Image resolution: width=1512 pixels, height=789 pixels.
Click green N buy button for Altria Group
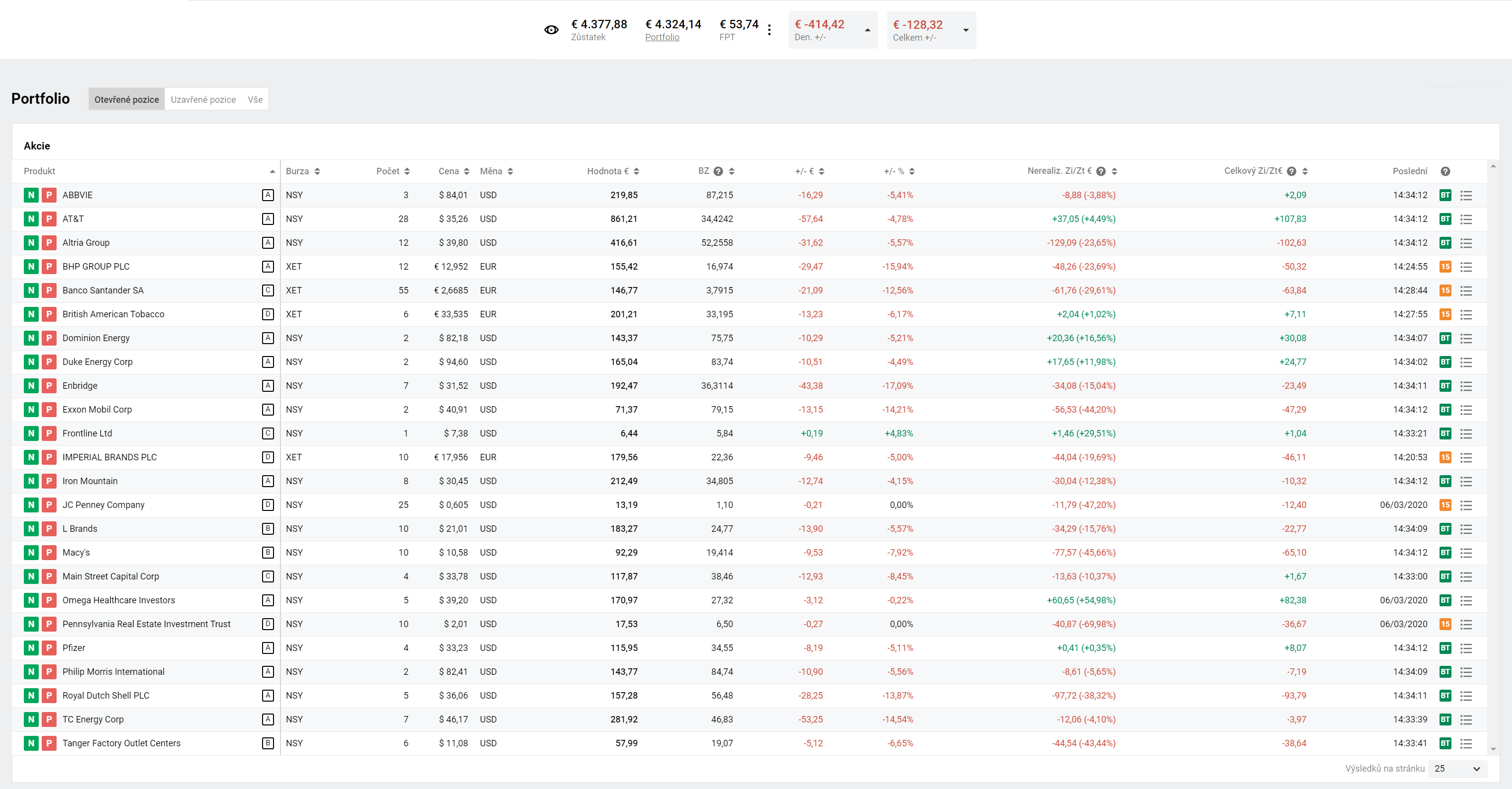click(x=31, y=242)
